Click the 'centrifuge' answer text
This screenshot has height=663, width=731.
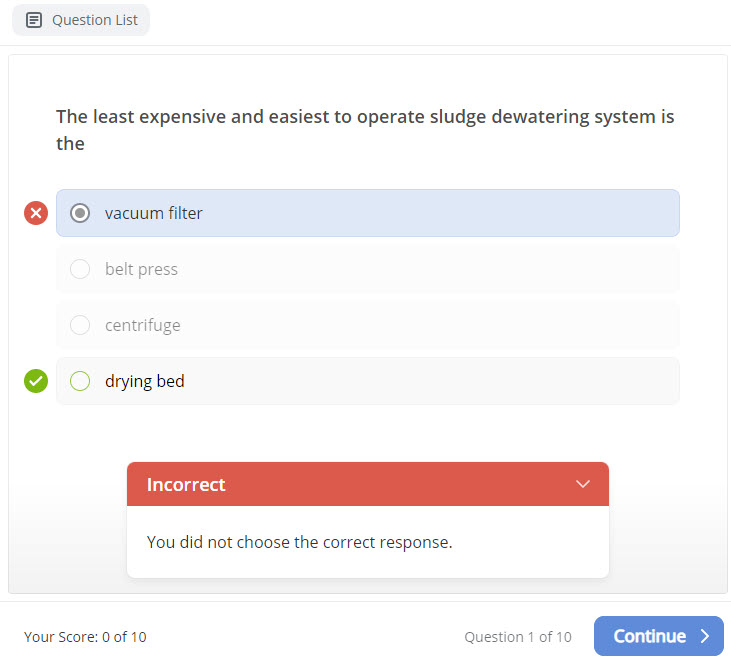pos(143,325)
